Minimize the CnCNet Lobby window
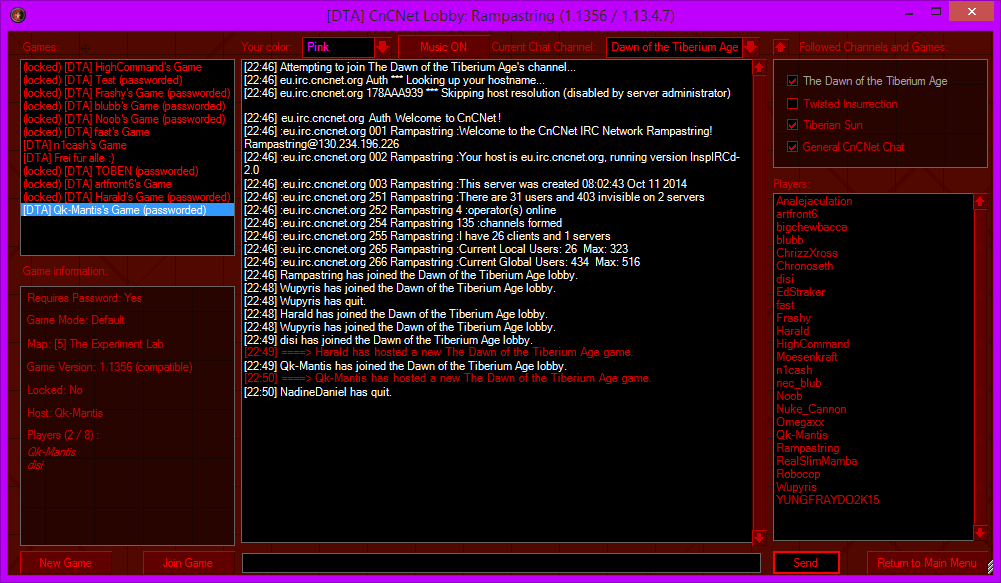1001x583 pixels. [x=909, y=13]
